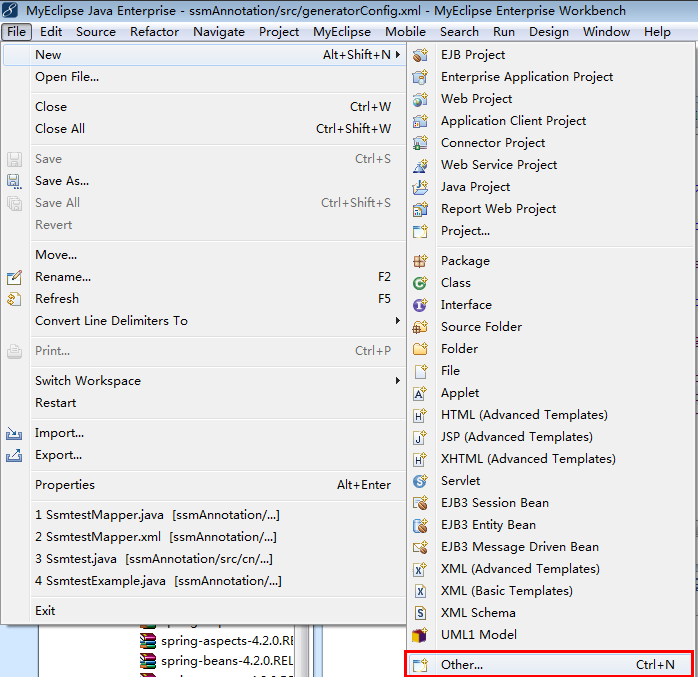Open the Search menu
698x677 pixels.
(459, 32)
